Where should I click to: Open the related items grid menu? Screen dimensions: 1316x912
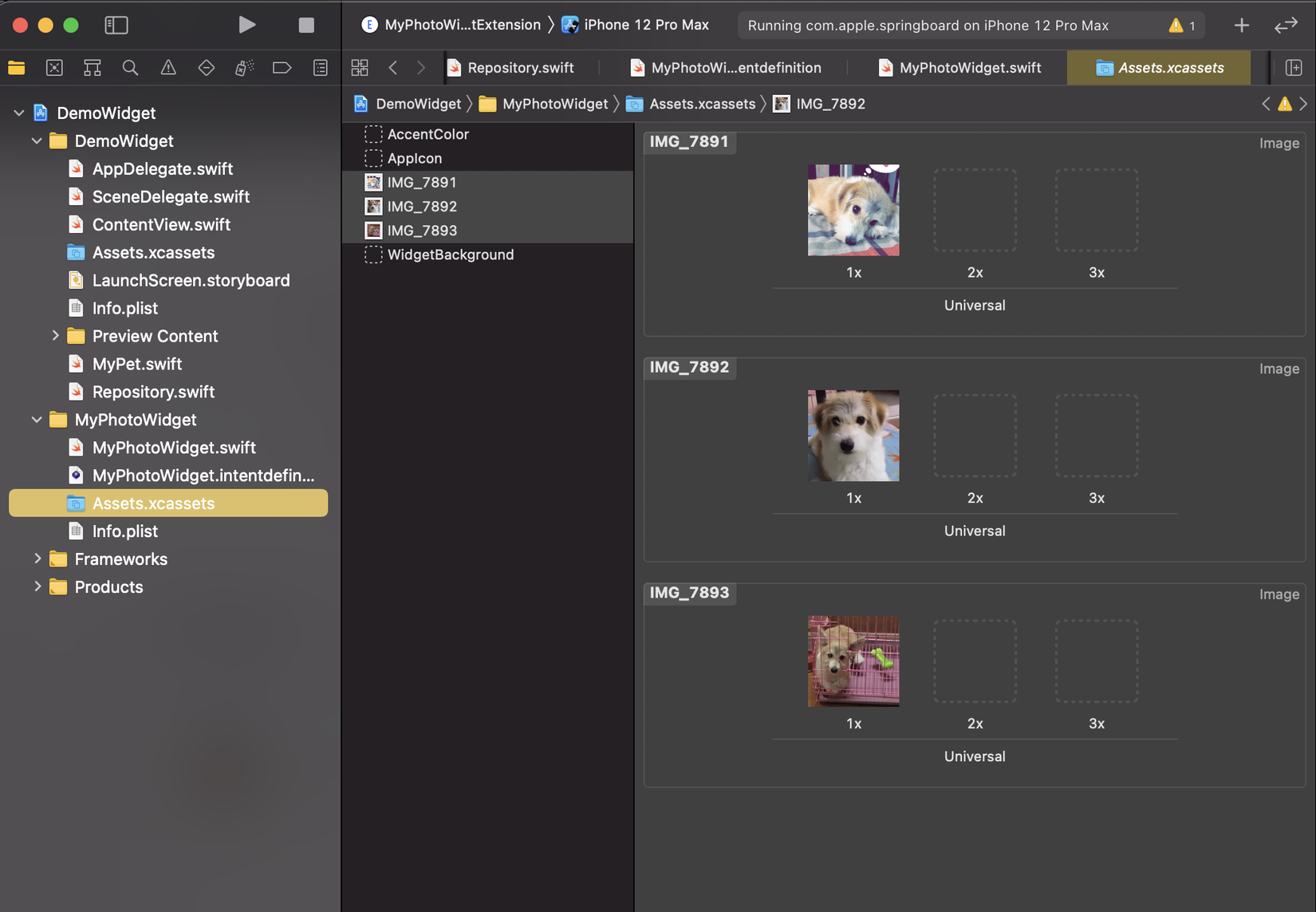click(x=360, y=68)
